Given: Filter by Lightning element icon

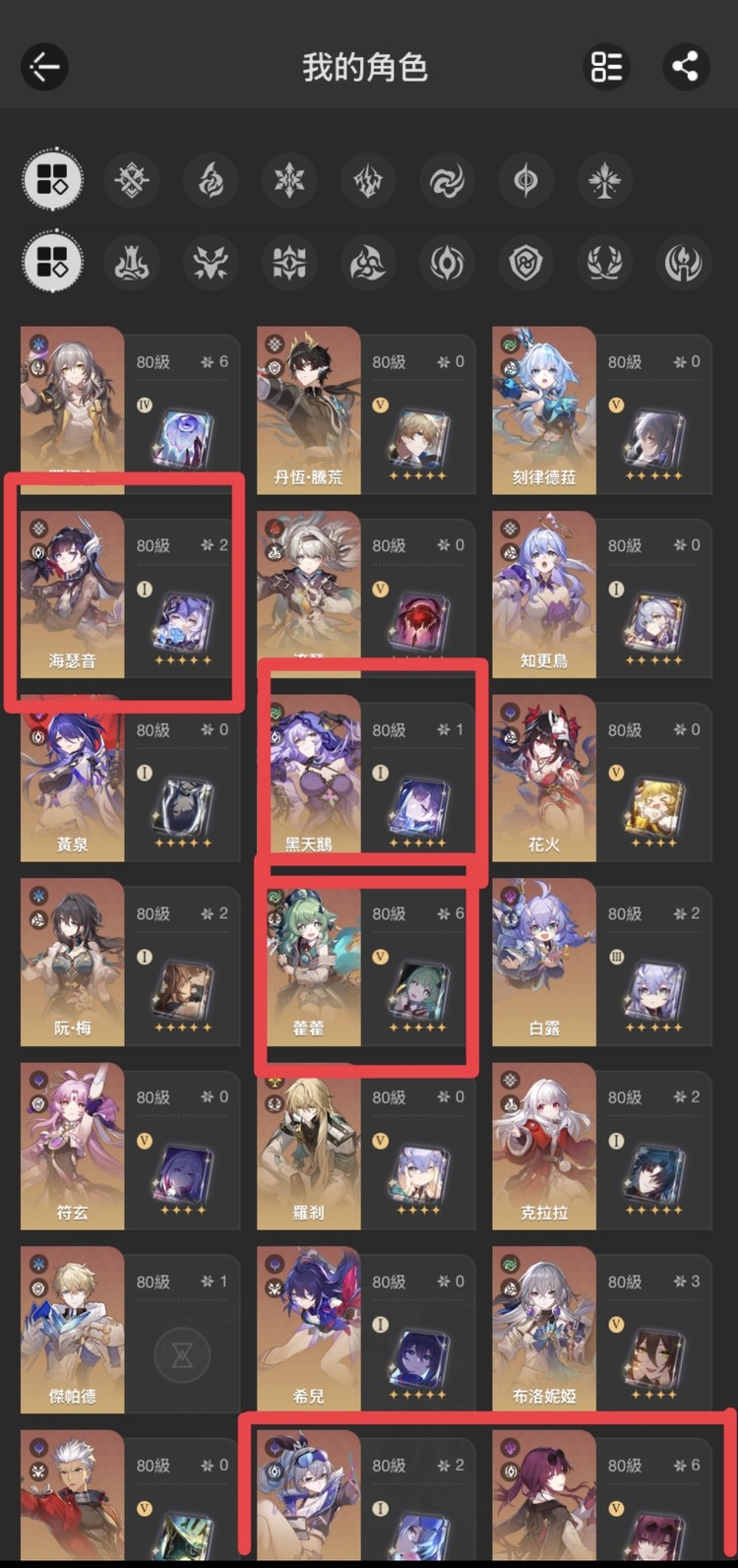Looking at the screenshot, I should [369, 181].
